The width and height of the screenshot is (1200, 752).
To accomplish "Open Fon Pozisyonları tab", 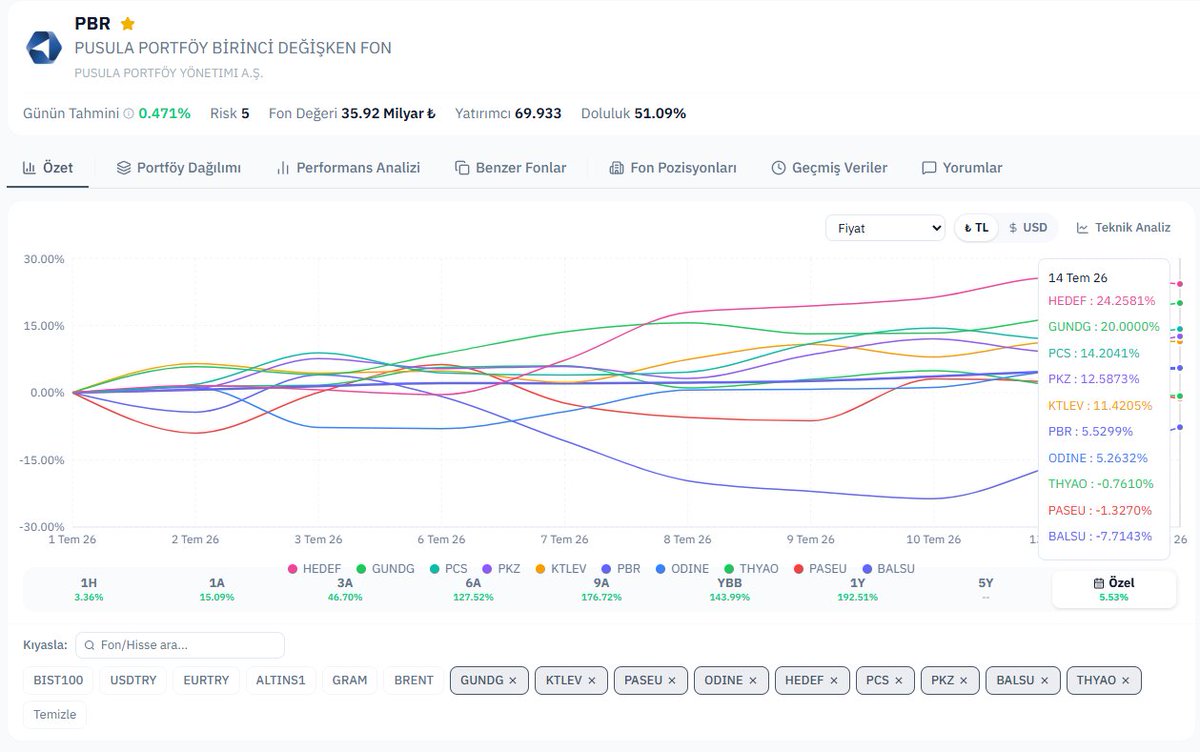I will point(673,168).
